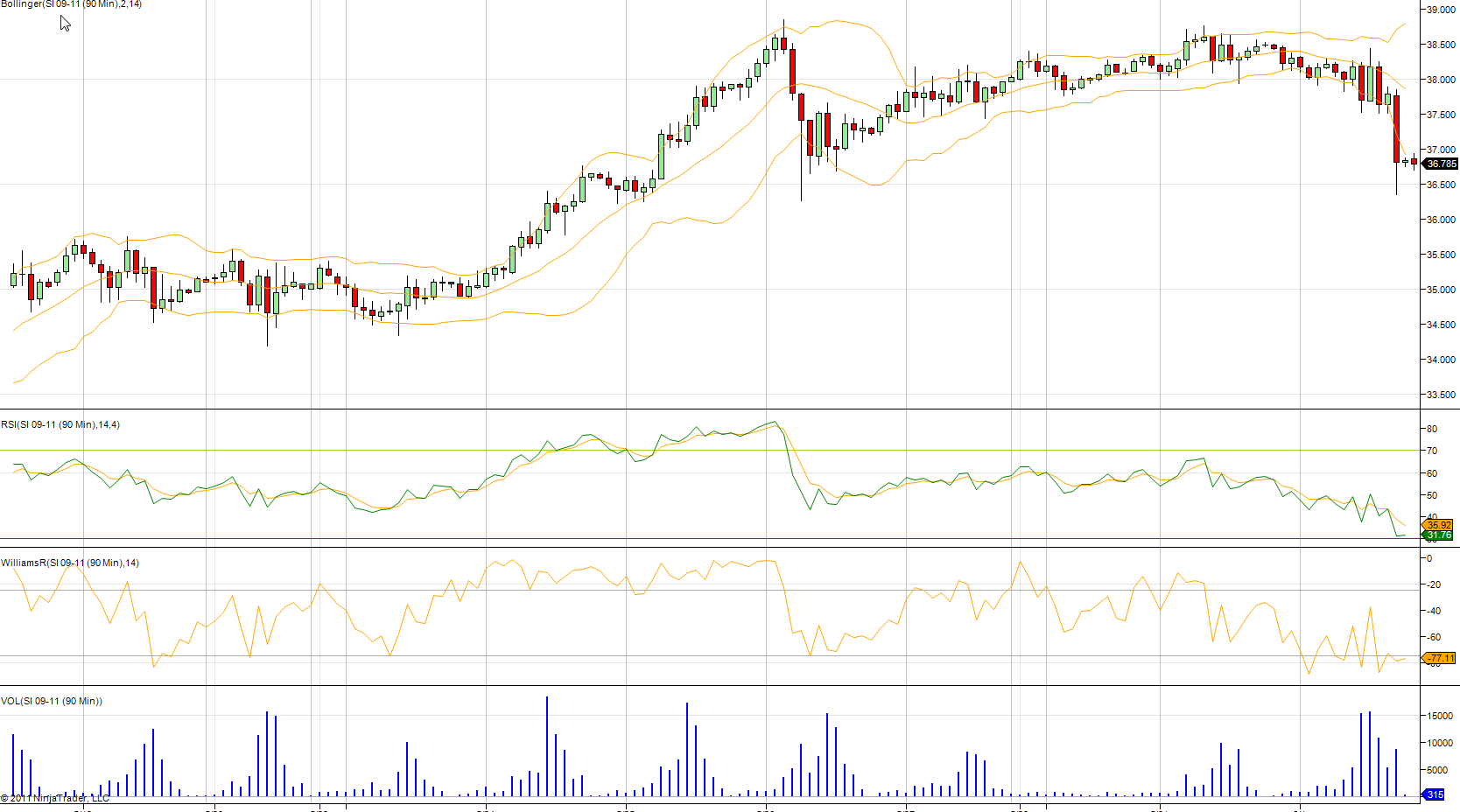The width and height of the screenshot is (1460, 812).
Task: Click the volume axis value 5000
Action: (x=1437, y=770)
